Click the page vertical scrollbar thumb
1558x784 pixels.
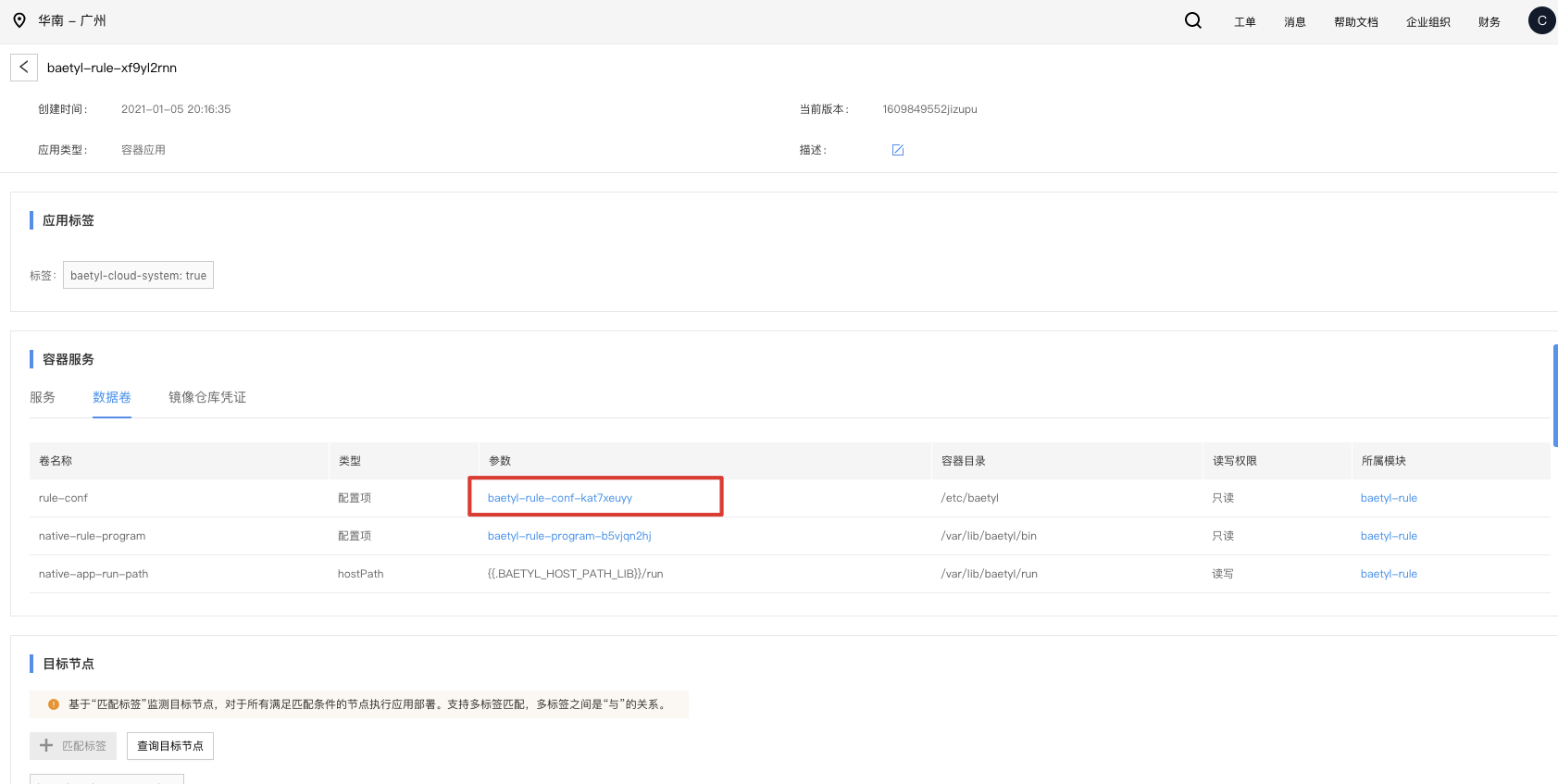pyautogui.click(x=1555, y=395)
